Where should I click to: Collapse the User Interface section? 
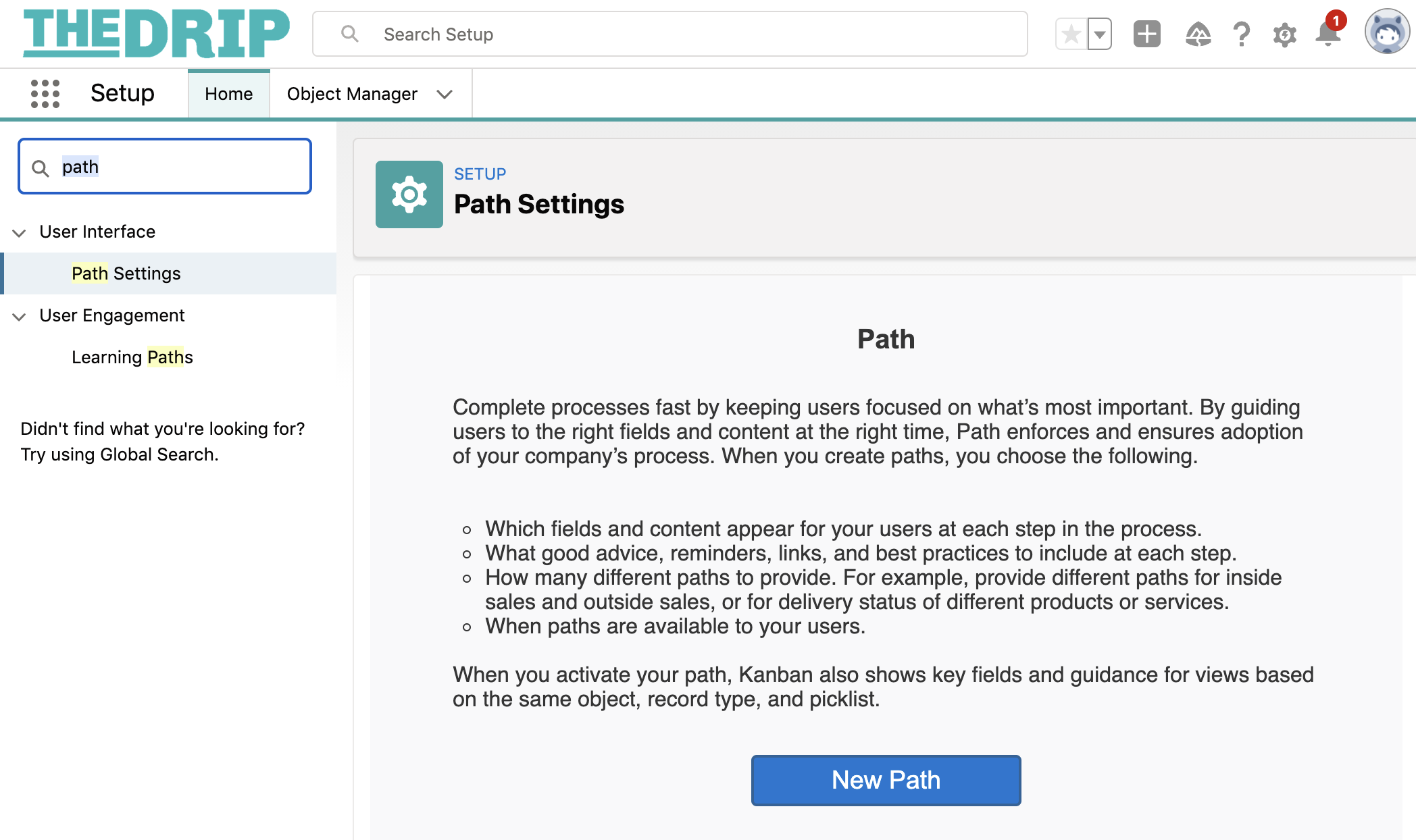click(x=20, y=233)
